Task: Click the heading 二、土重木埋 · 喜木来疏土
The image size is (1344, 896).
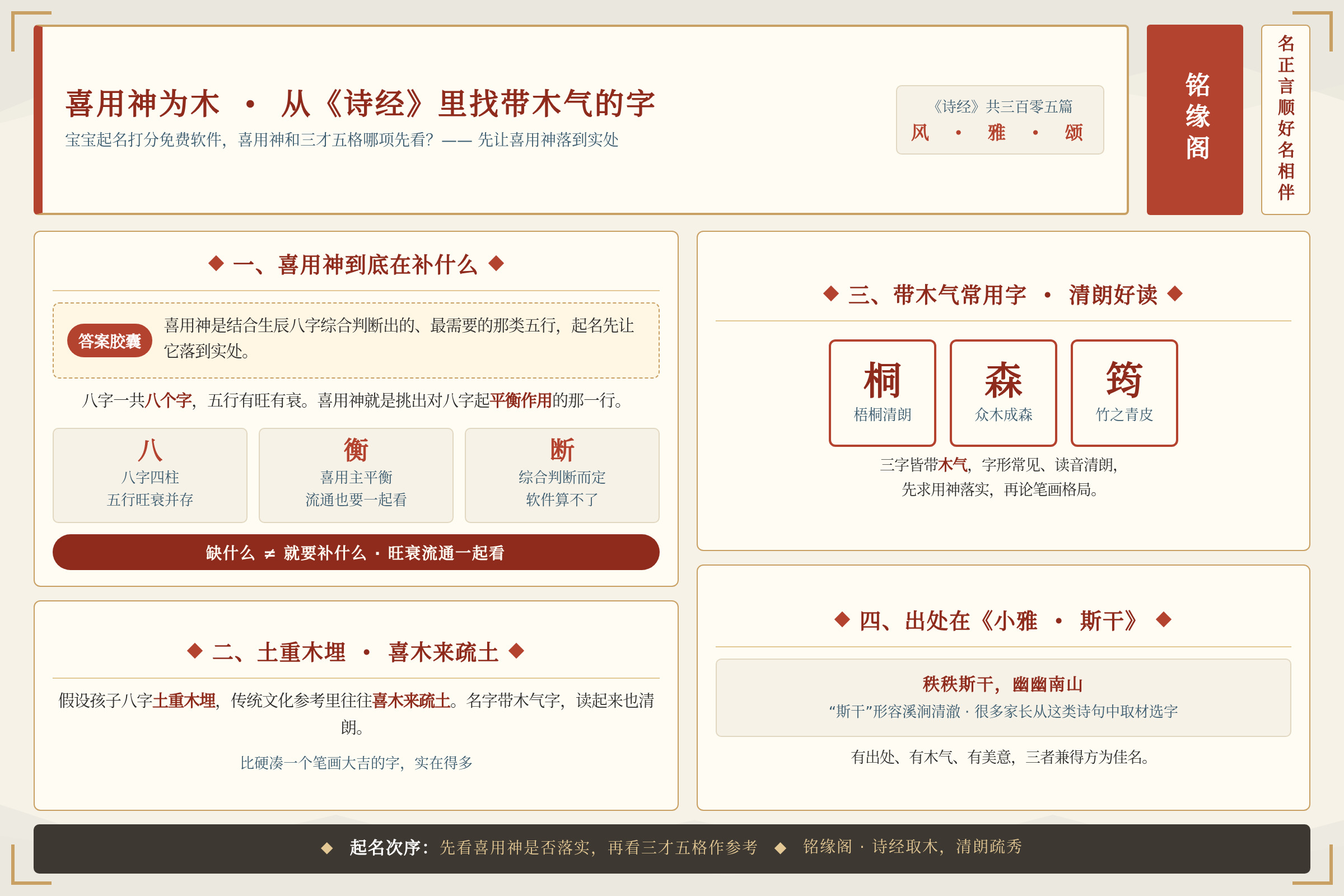Action: (356, 652)
